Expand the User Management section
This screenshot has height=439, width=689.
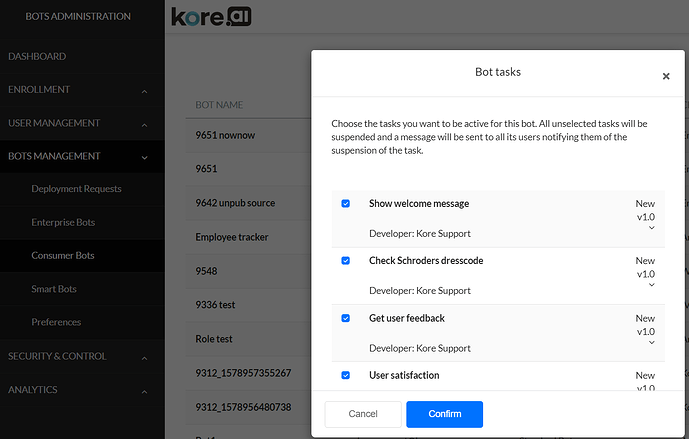tap(145, 124)
